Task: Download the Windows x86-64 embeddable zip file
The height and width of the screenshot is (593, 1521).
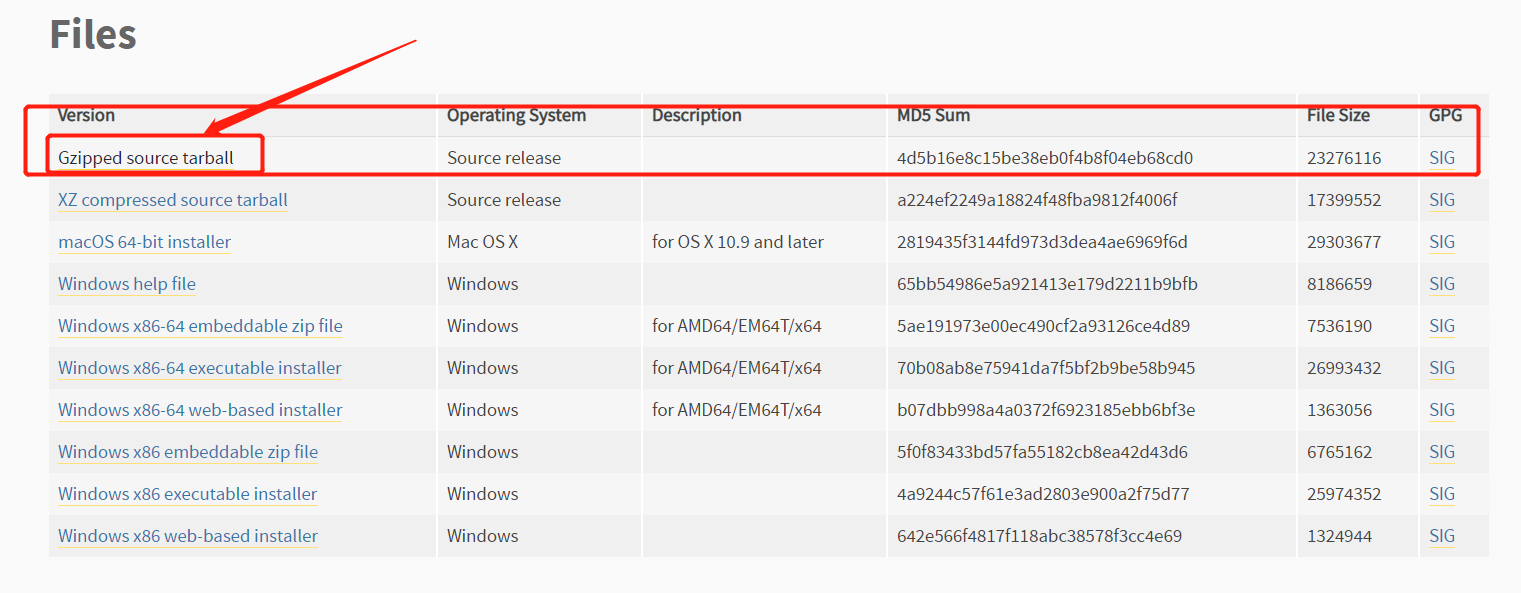Action: (x=200, y=325)
